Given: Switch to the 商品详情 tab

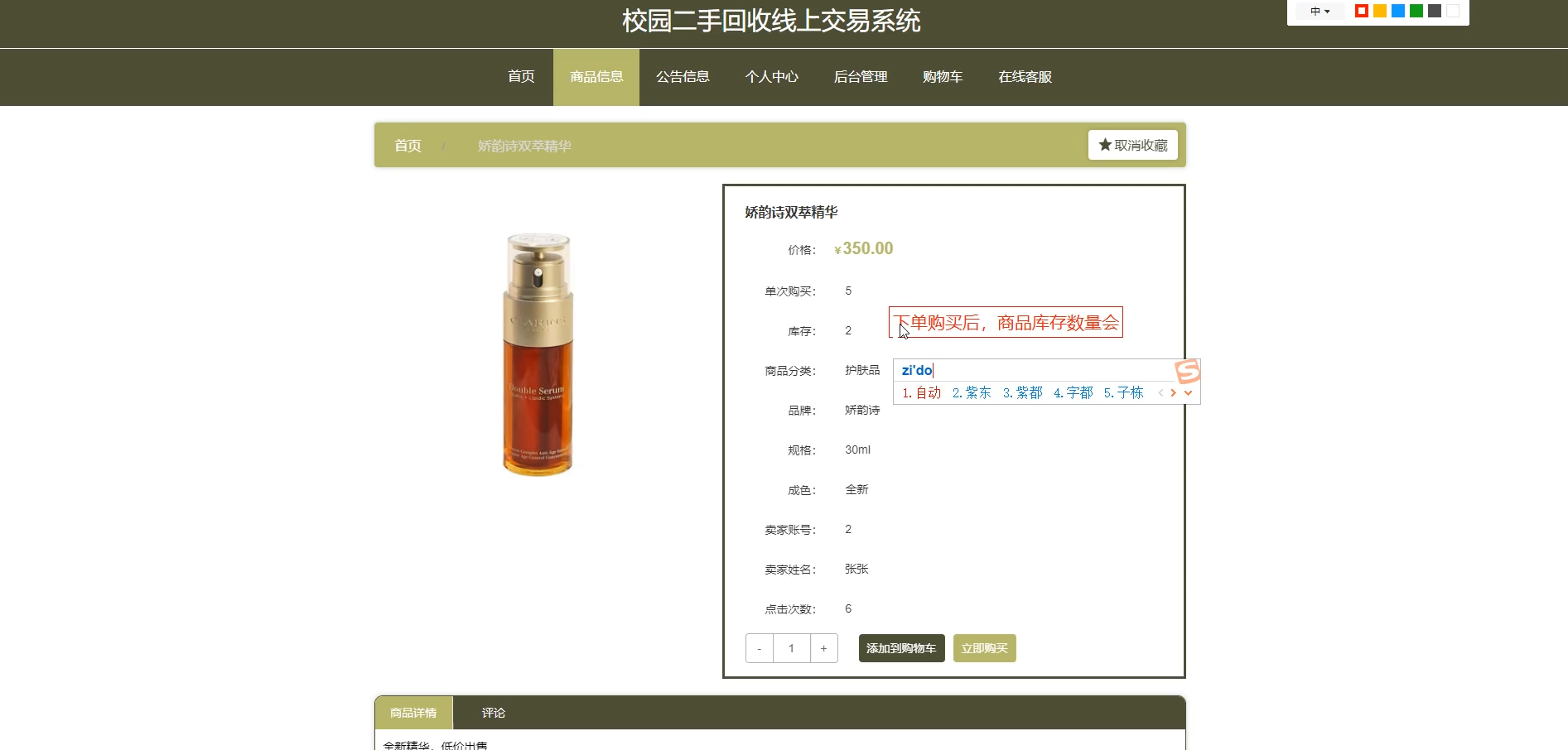Looking at the screenshot, I should (413, 713).
